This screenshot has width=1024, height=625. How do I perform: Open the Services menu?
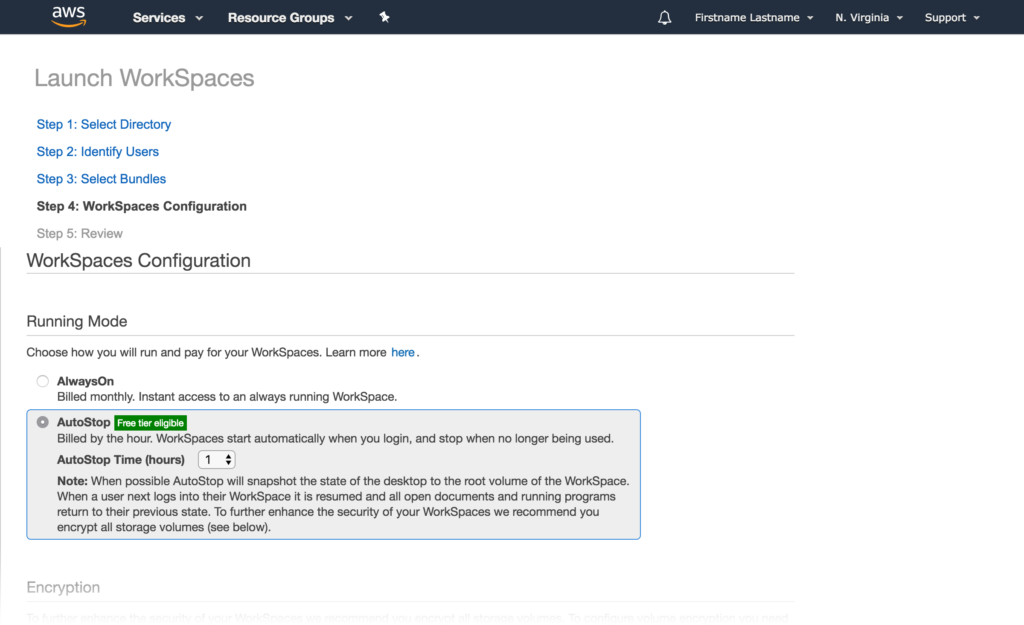[x=168, y=18]
